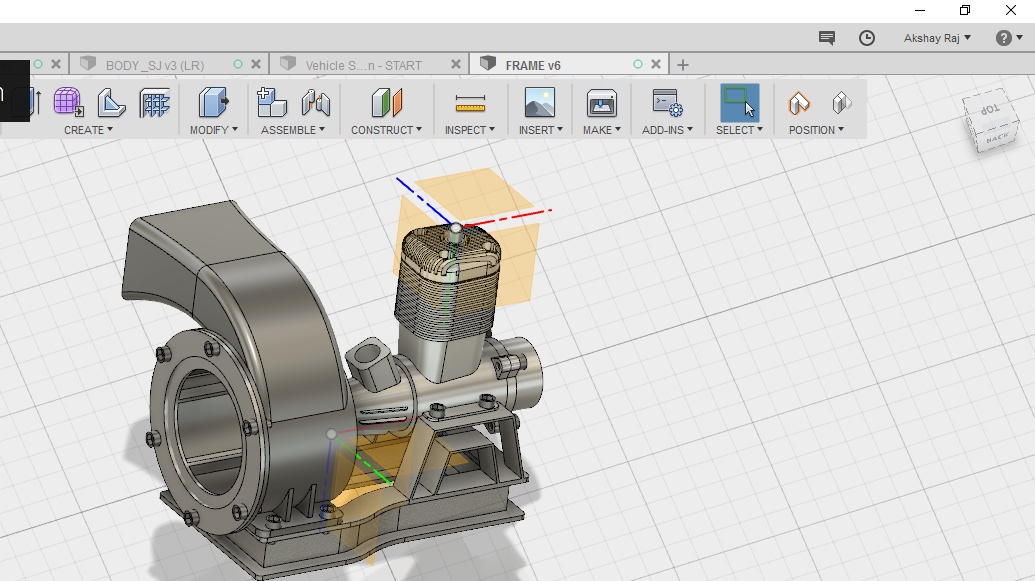Click the Offset Plane construct icon
Screen dimensions: 1035x581
coord(386,102)
